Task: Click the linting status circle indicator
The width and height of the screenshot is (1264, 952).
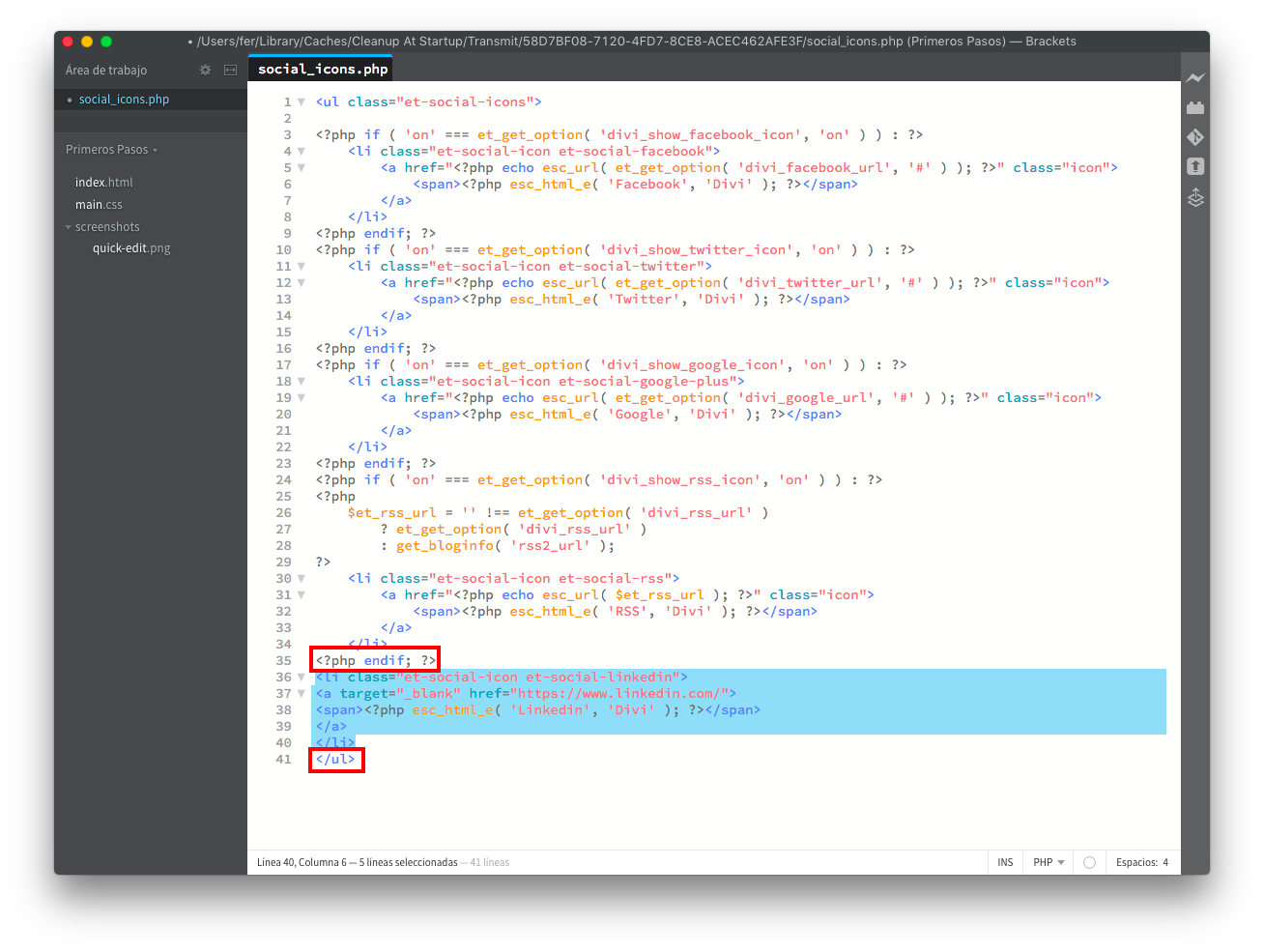Action: pyautogui.click(x=1089, y=862)
